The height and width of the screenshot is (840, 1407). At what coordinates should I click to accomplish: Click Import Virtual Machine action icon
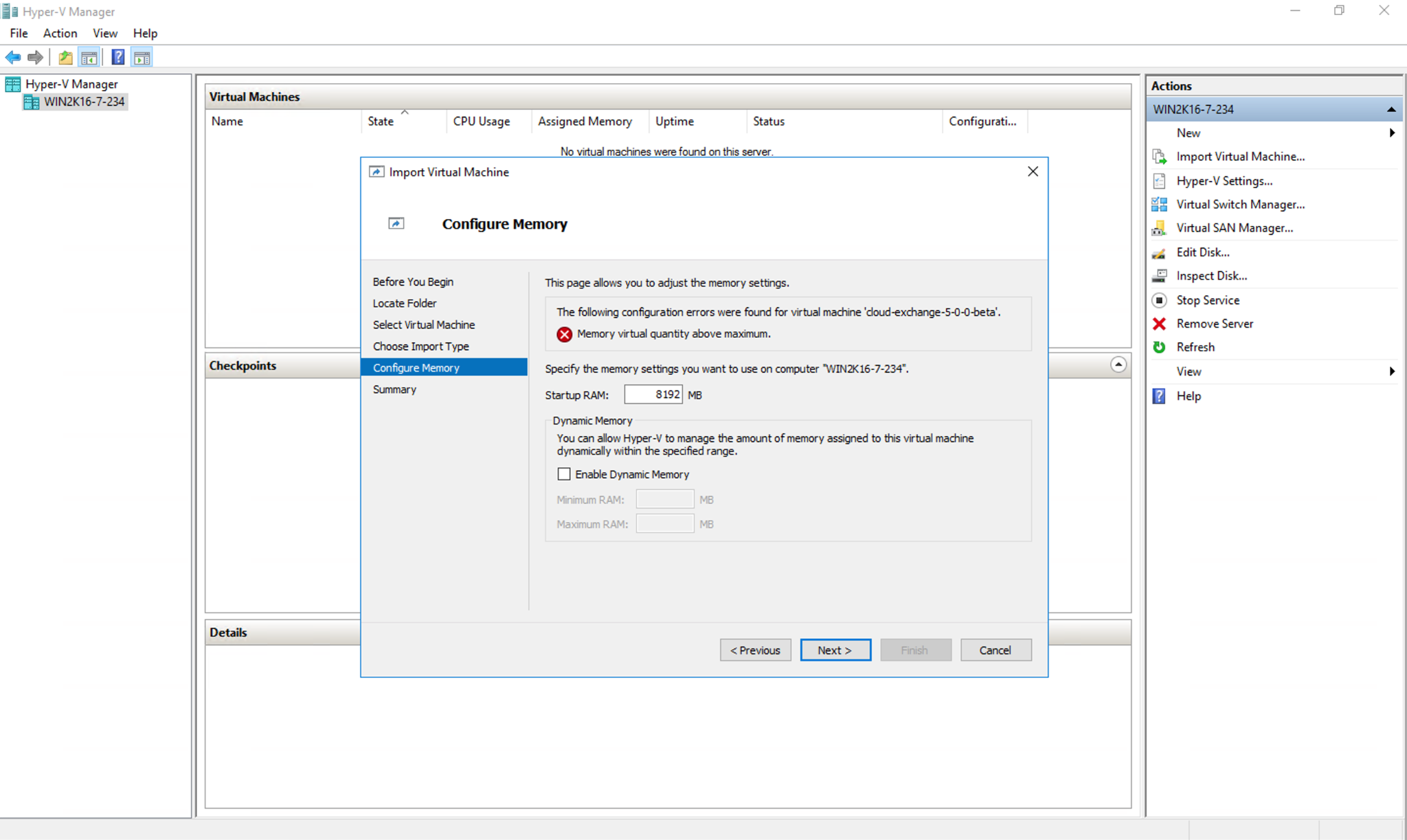pyautogui.click(x=1160, y=157)
